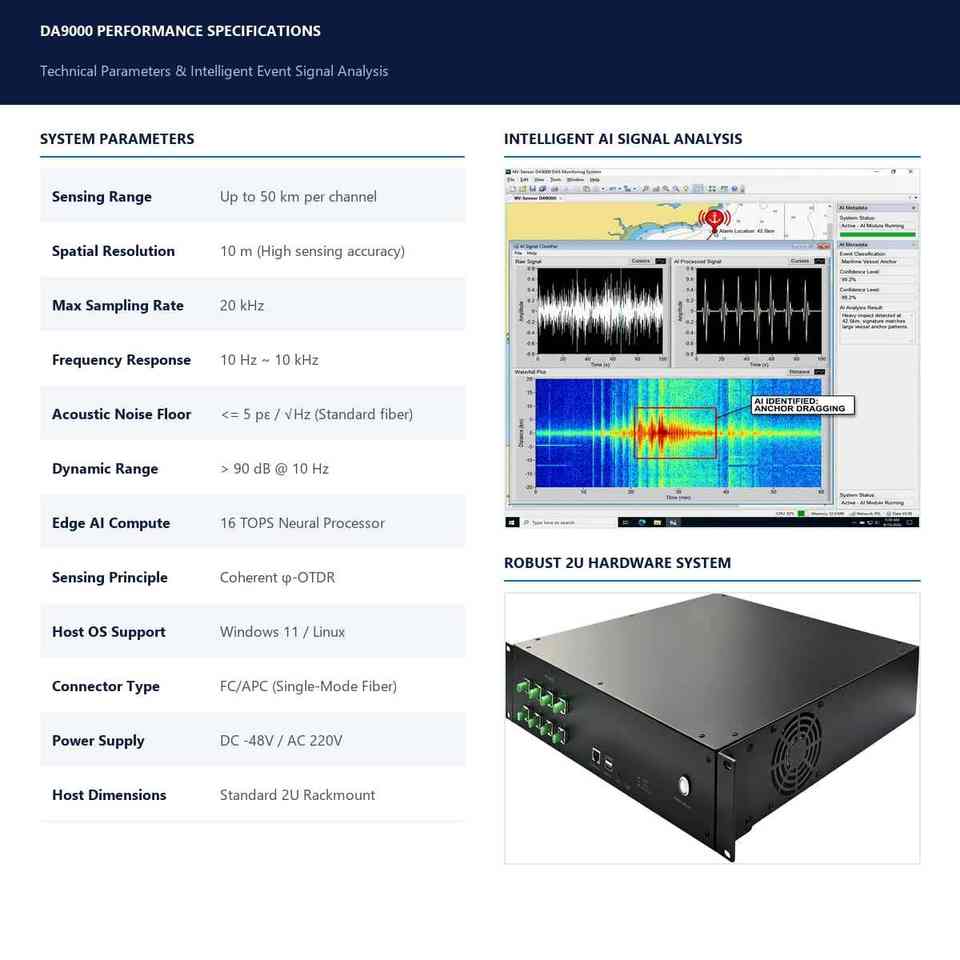Screen dimensions: 960x960
Task: Click Cursors button above Raw Signal plot
Action: [641, 261]
